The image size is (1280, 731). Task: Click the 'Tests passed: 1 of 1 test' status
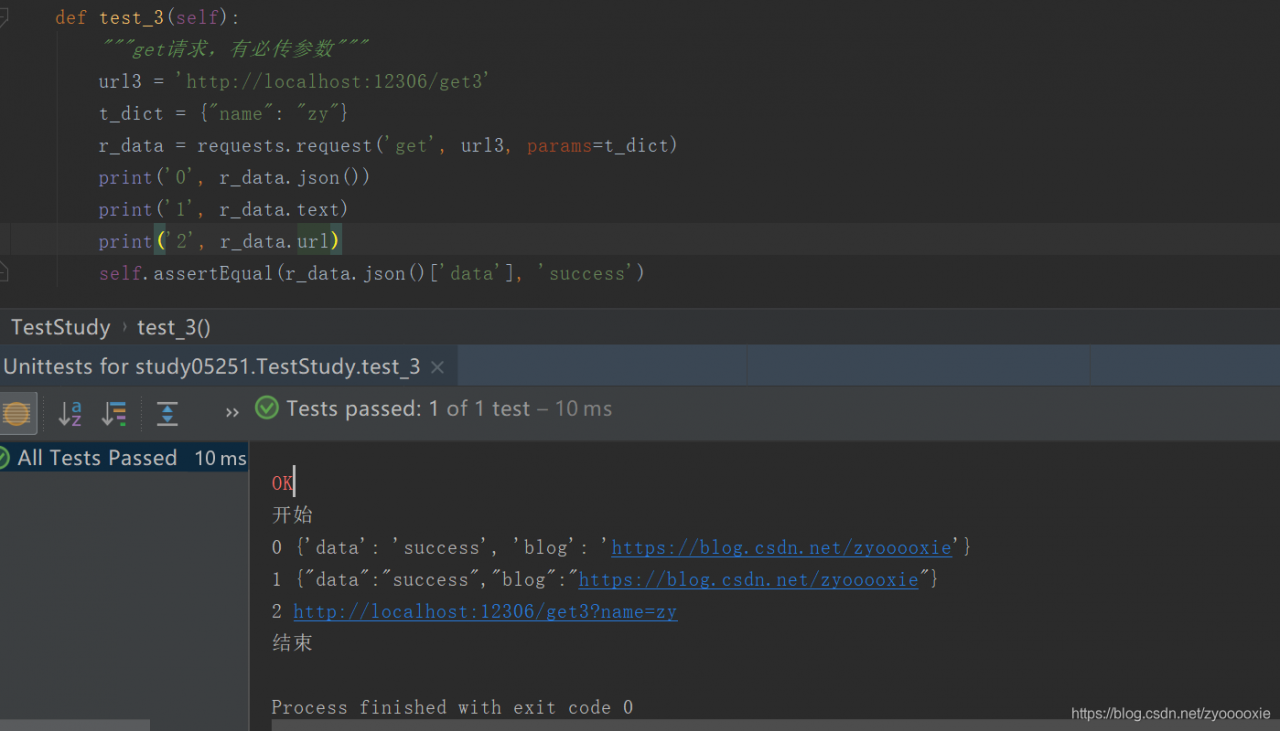point(408,408)
